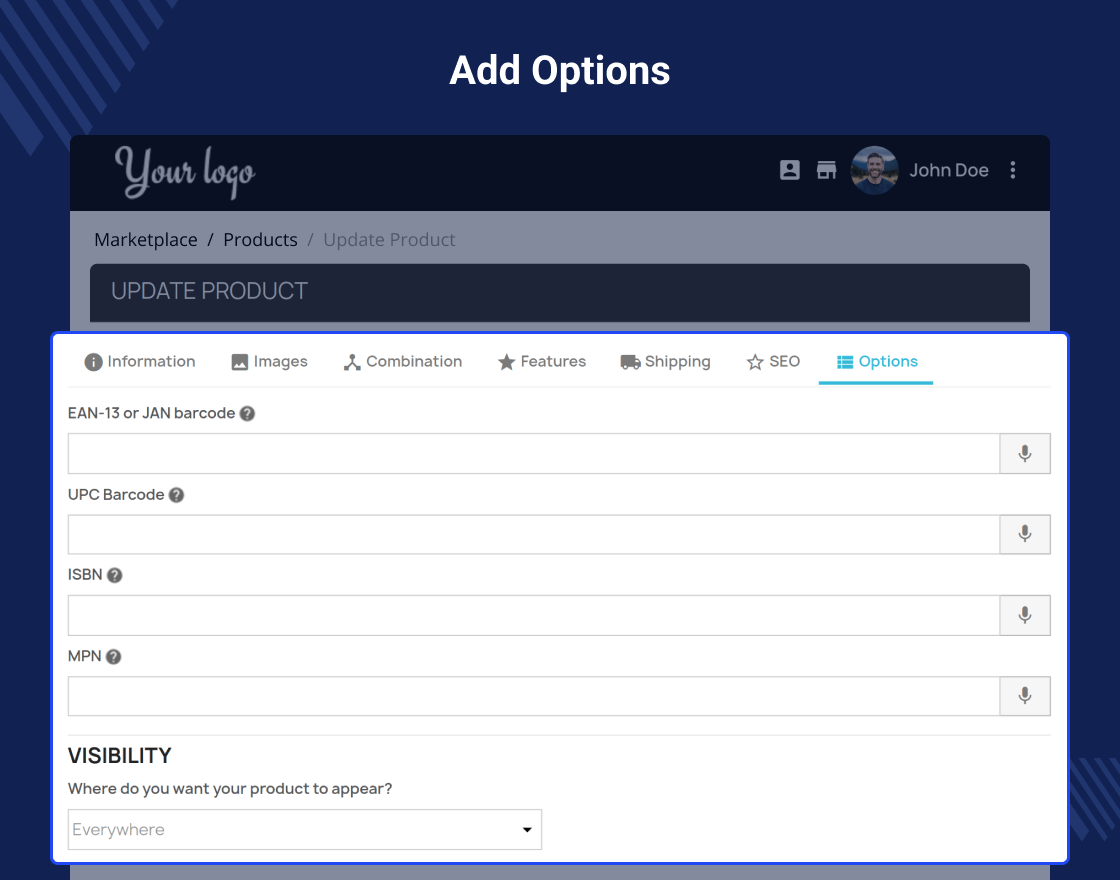The height and width of the screenshot is (880, 1120).
Task: Click the UPDATE PRODUCT heading
Action: (x=209, y=291)
